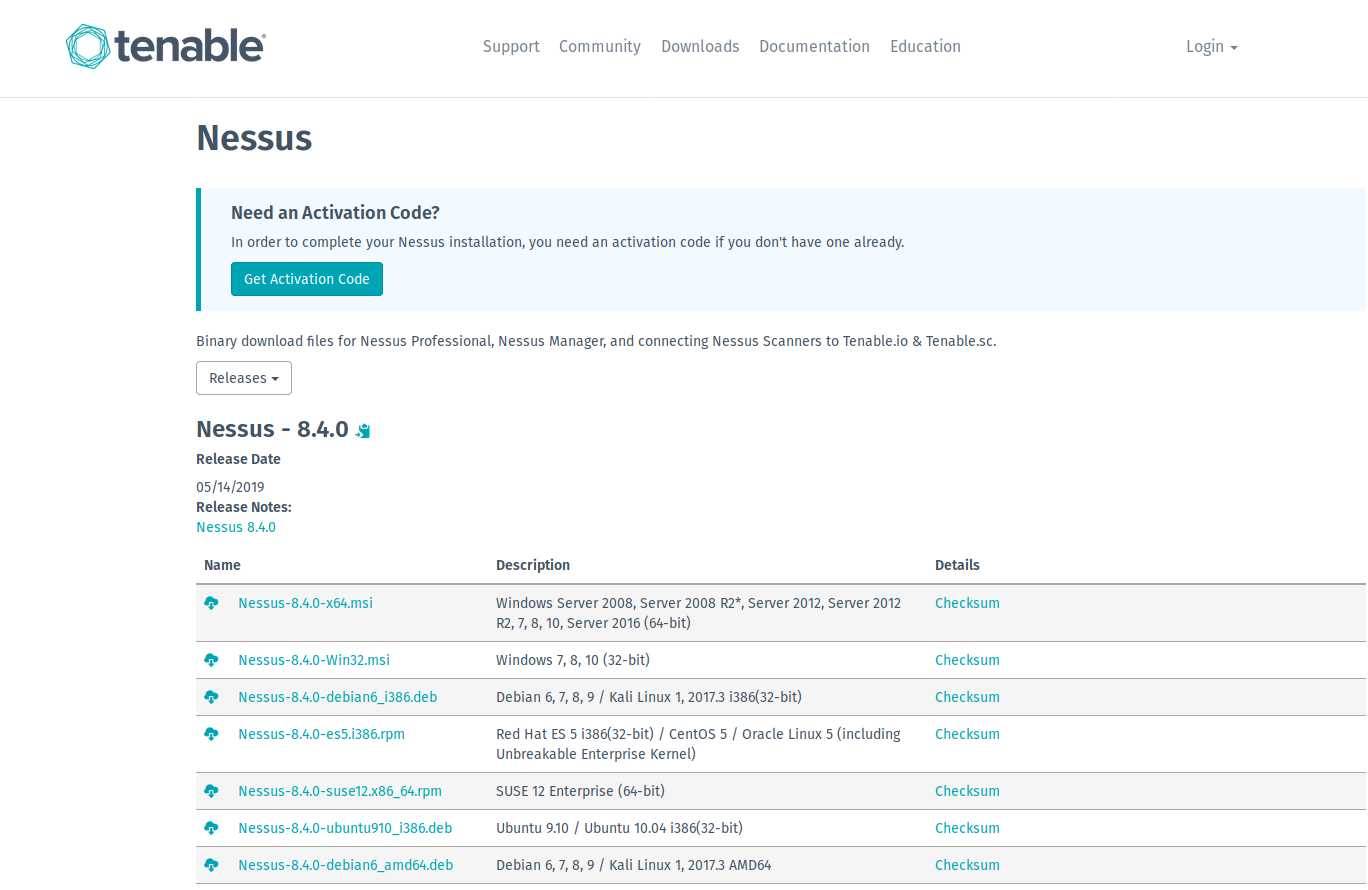Viewport: 1368px width, 890px height.
Task: Click the Description column header
Action: click(533, 565)
